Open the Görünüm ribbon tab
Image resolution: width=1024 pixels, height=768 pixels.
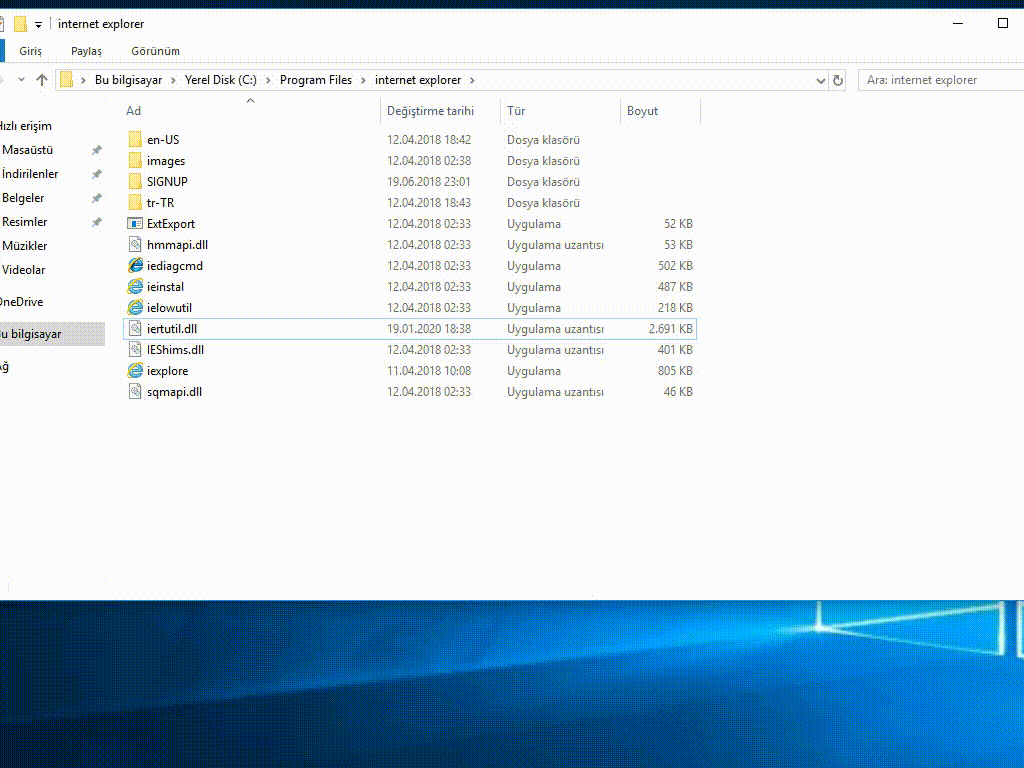coord(155,51)
